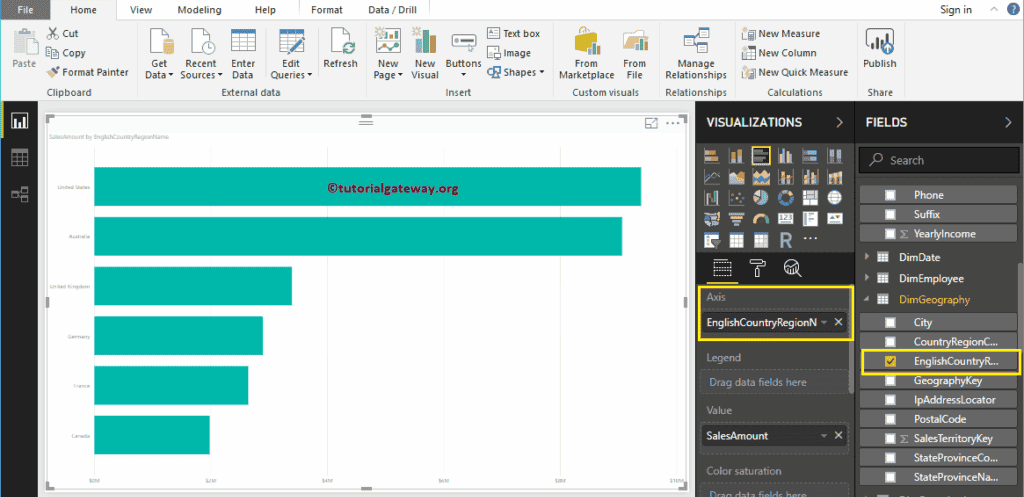
Task: Check the Phone field checkbox
Action: coord(890,195)
